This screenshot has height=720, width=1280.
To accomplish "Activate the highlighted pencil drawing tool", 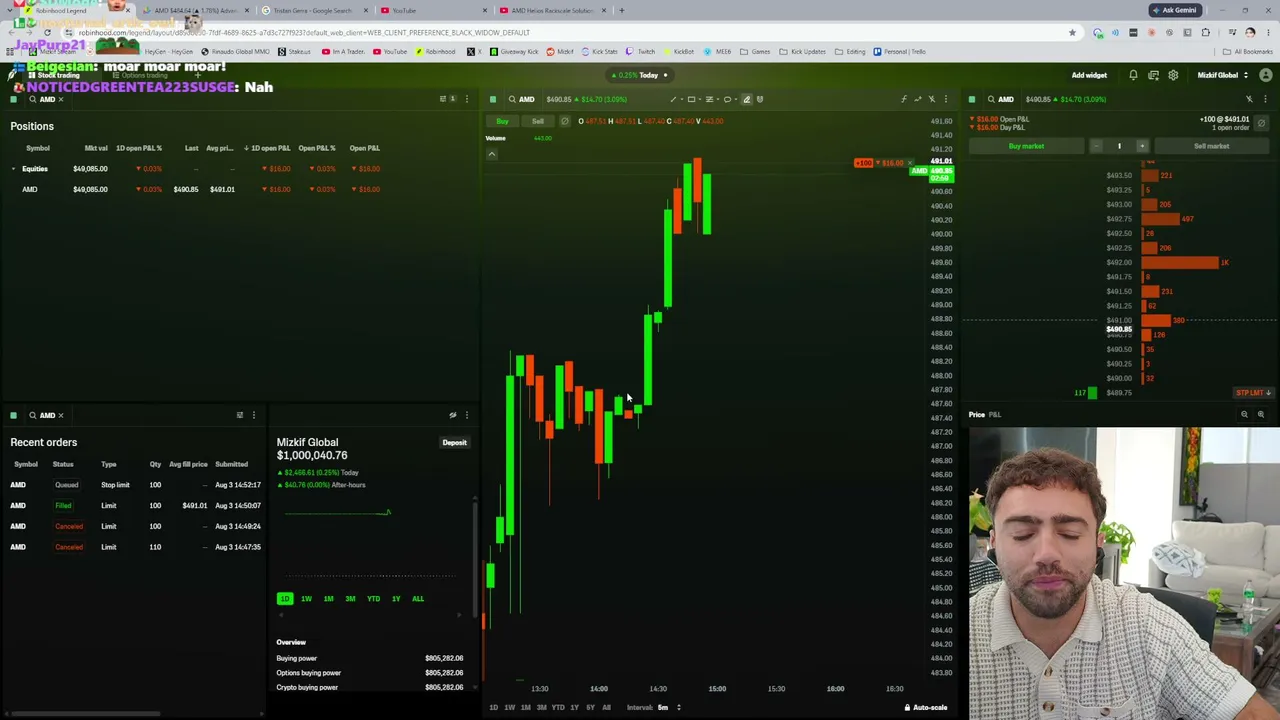I will coord(746,99).
